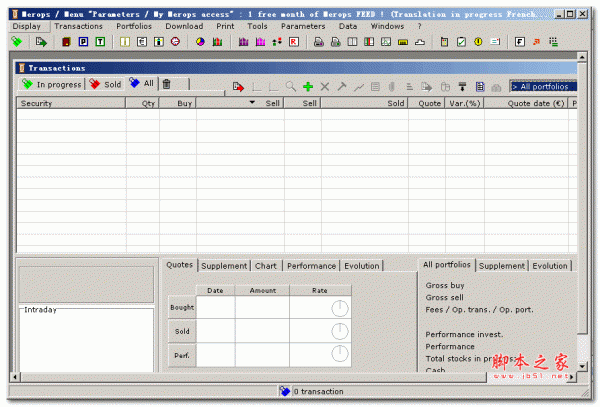Switch to the In progress tab
The image size is (600, 407).
pos(52,84)
